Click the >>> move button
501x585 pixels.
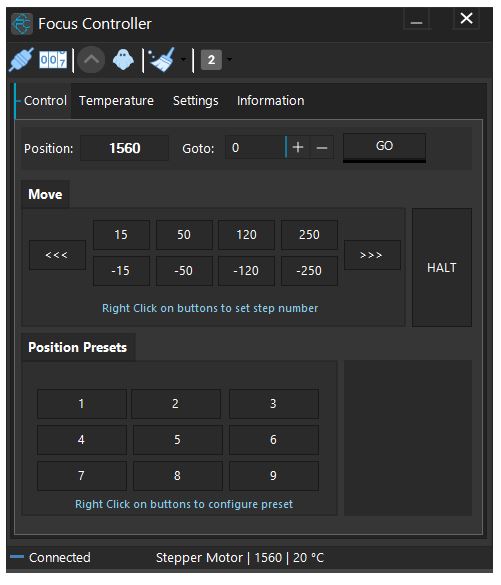point(372,255)
